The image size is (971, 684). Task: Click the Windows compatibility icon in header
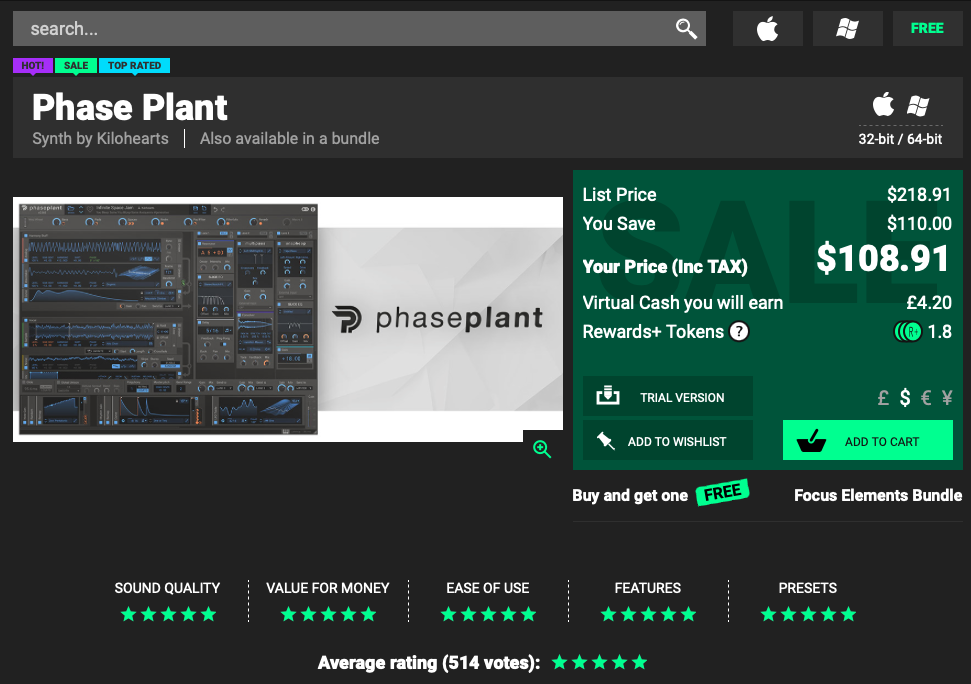[x=918, y=106]
